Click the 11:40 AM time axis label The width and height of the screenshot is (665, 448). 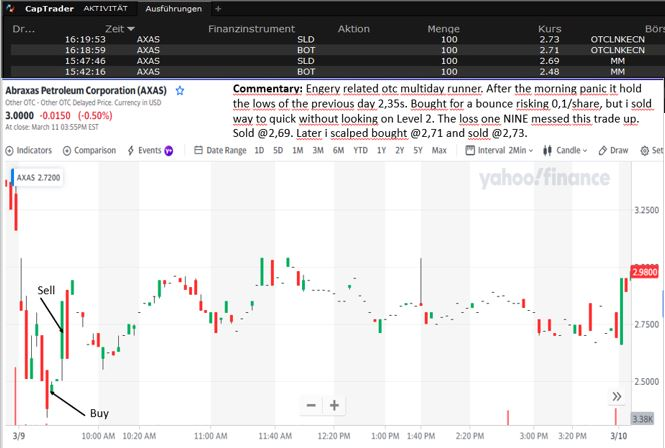point(275,436)
